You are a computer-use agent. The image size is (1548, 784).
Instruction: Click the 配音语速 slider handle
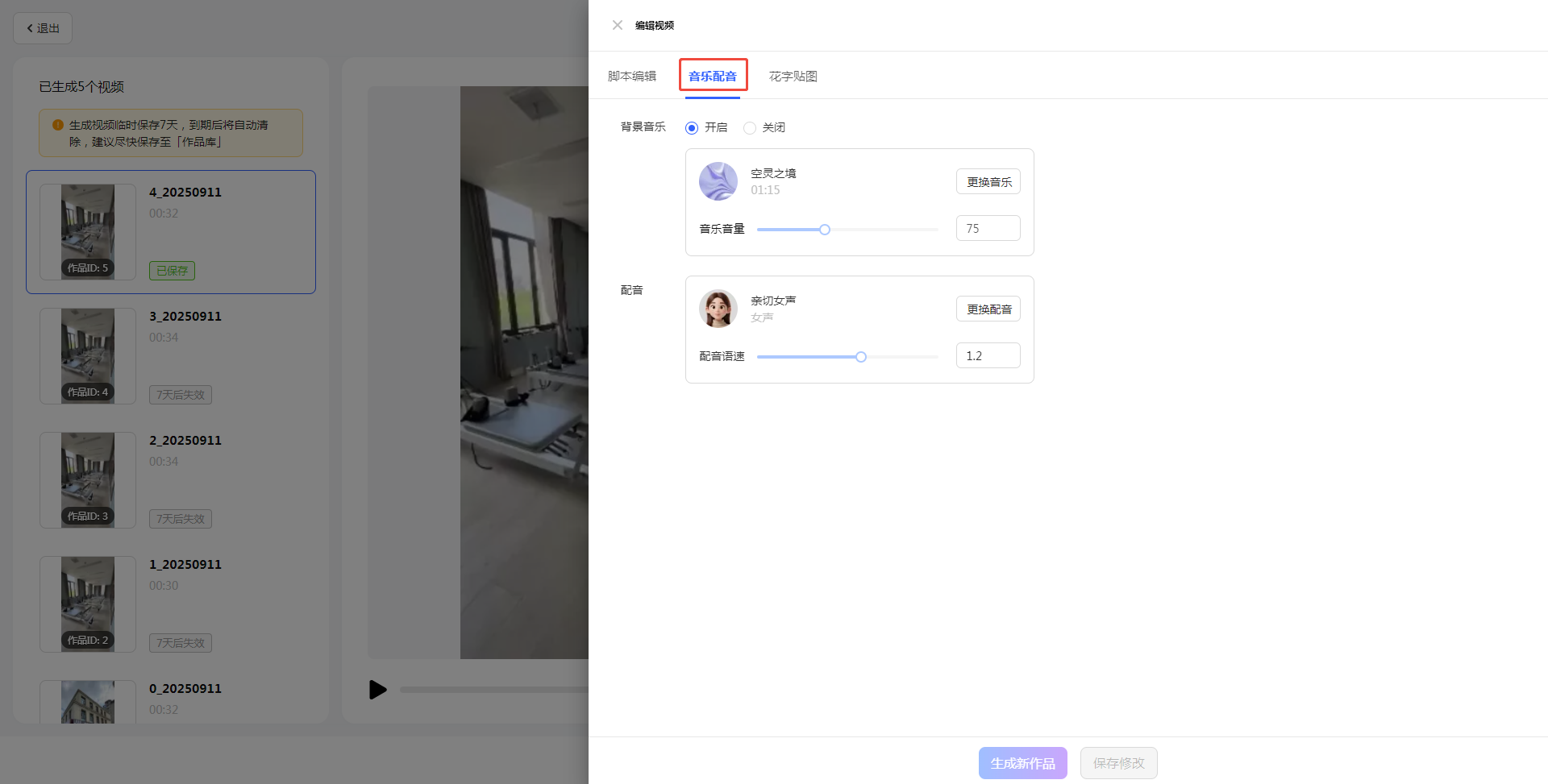coord(861,357)
